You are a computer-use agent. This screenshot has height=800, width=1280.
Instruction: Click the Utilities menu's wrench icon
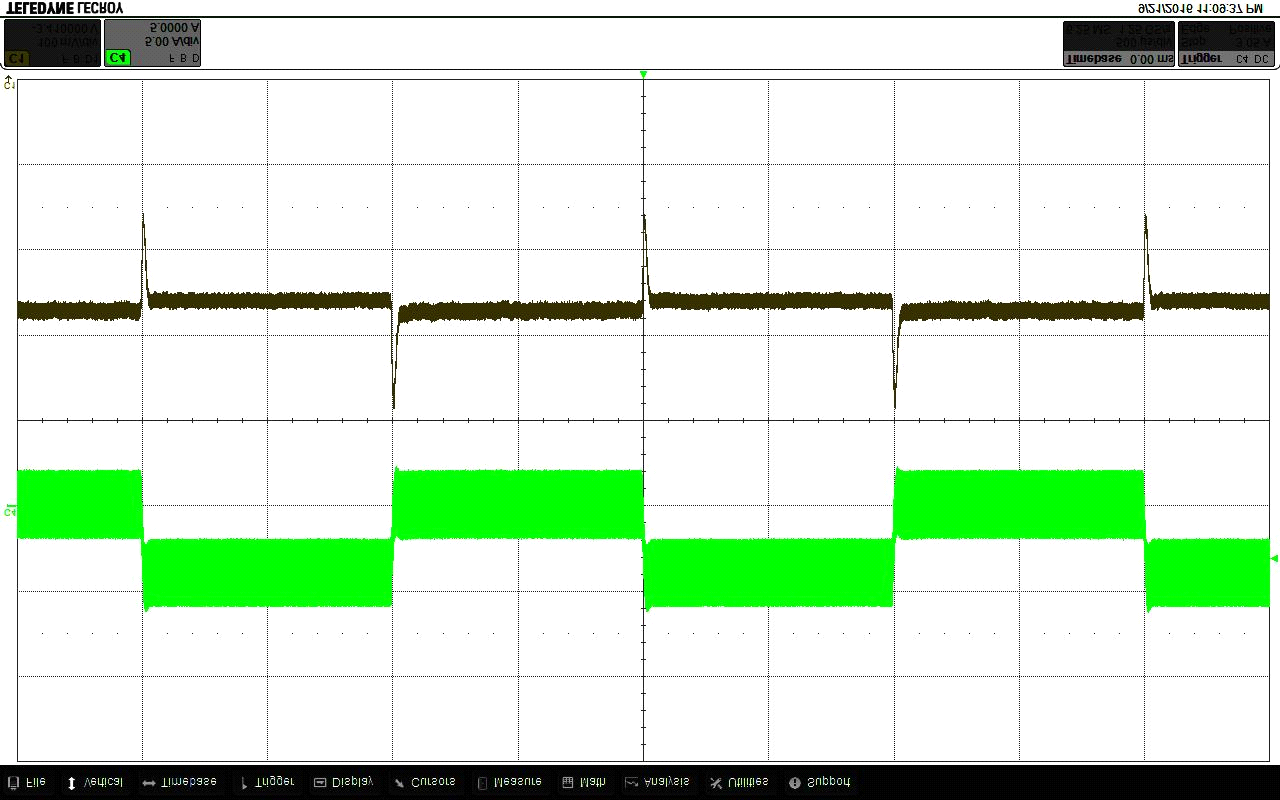coord(715,783)
